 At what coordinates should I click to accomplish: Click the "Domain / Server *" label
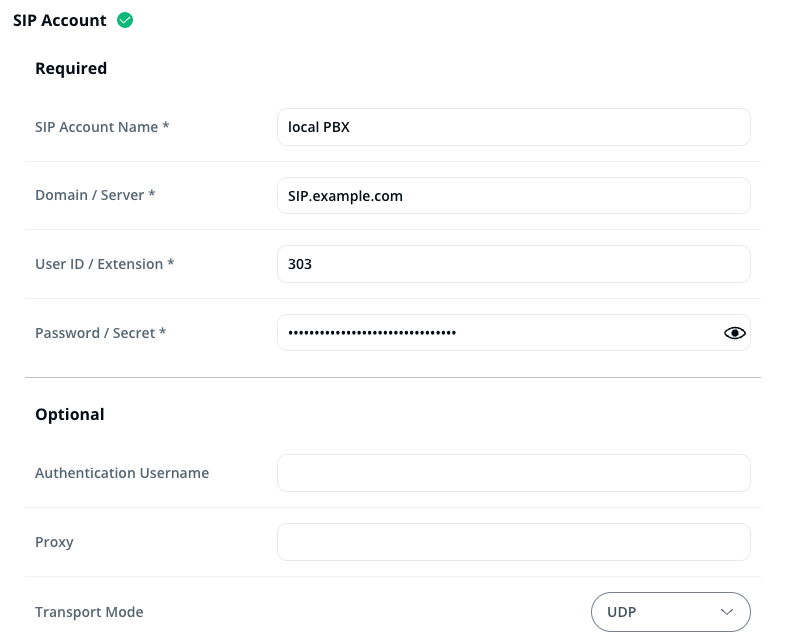95,195
